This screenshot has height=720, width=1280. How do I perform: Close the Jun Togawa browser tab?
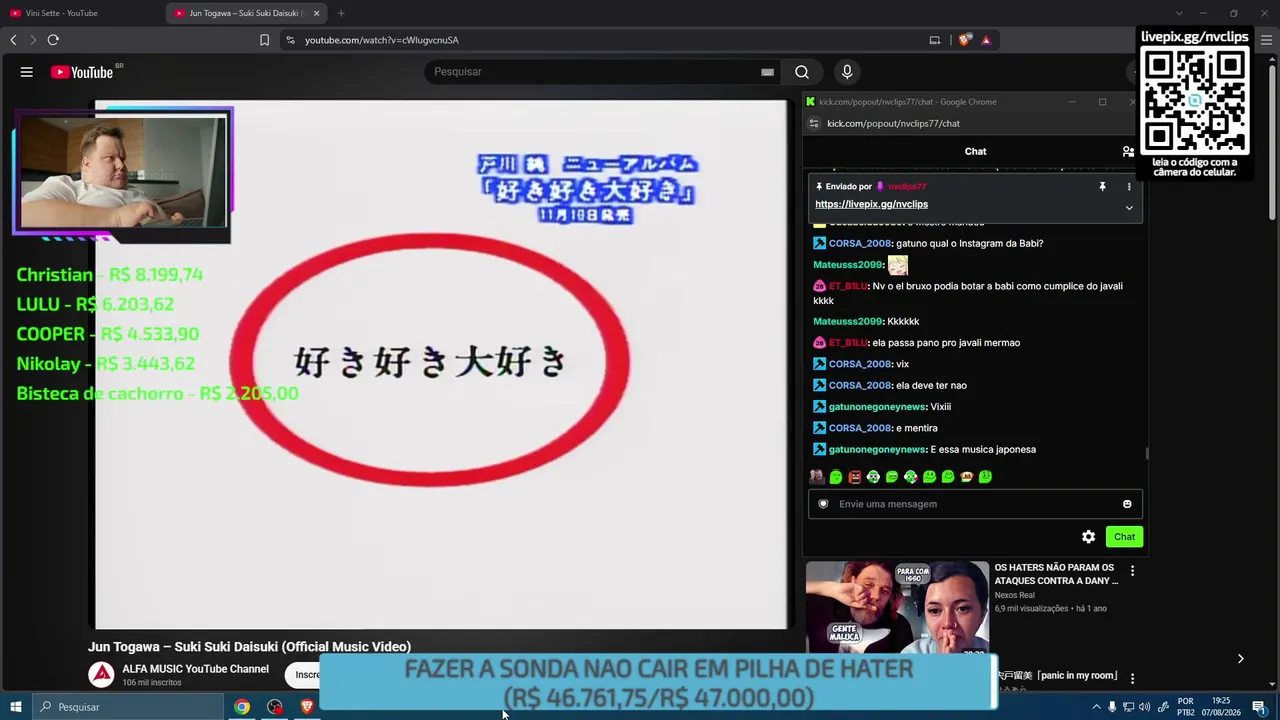316,13
